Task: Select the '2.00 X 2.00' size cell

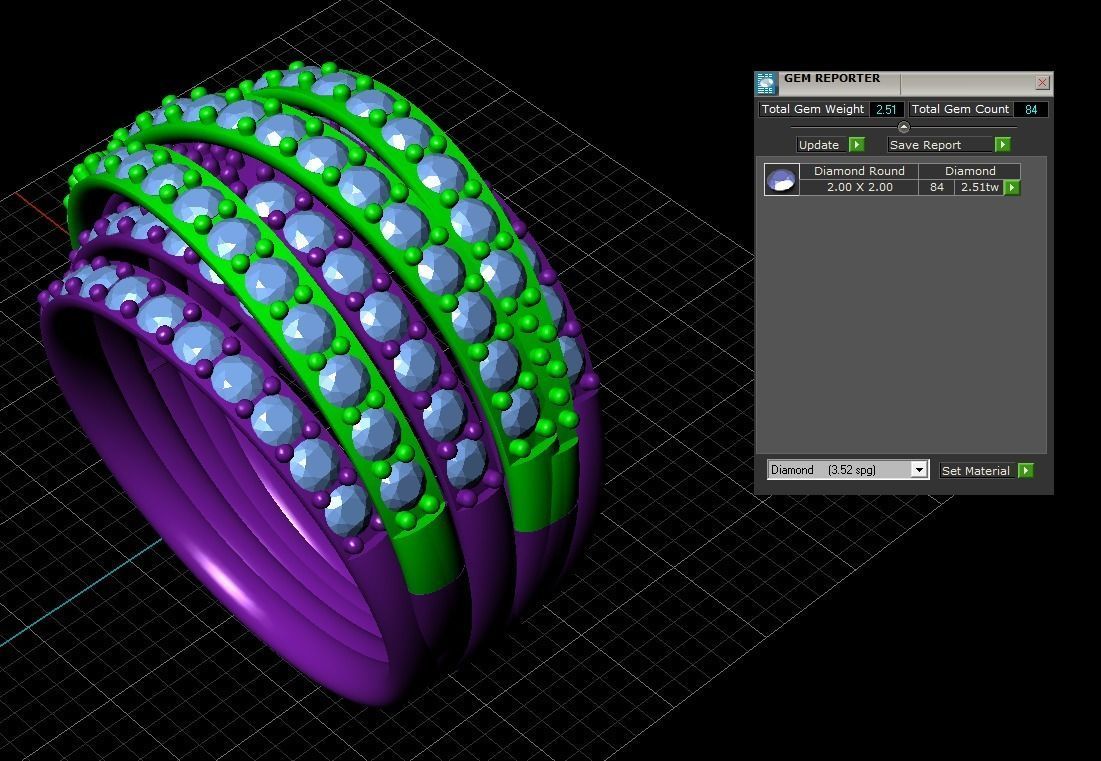Action: tap(859, 187)
